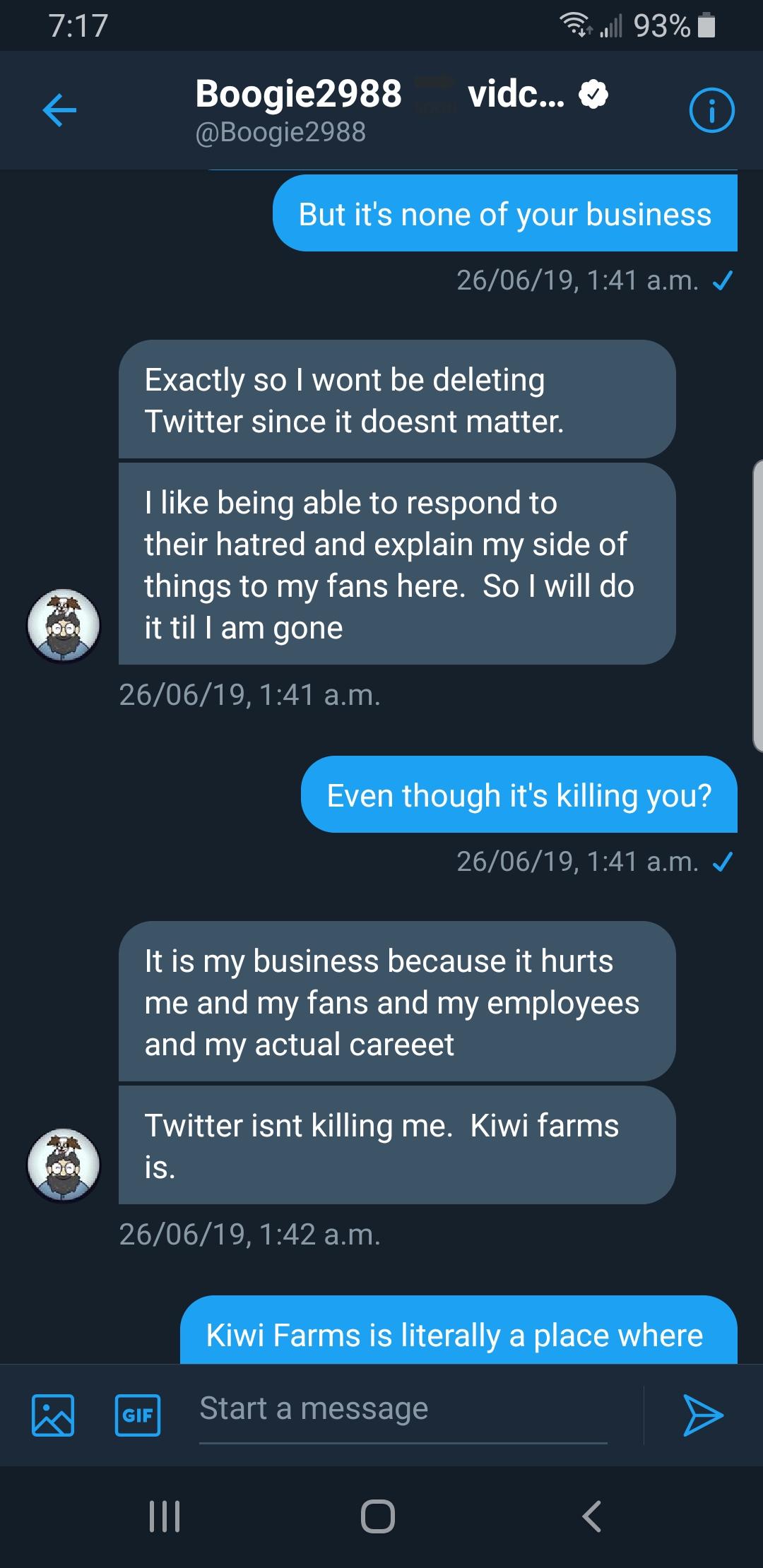Tap the Android home button
Image resolution: width=763 pixels, height=1568 pixels.
(378, 1516)
